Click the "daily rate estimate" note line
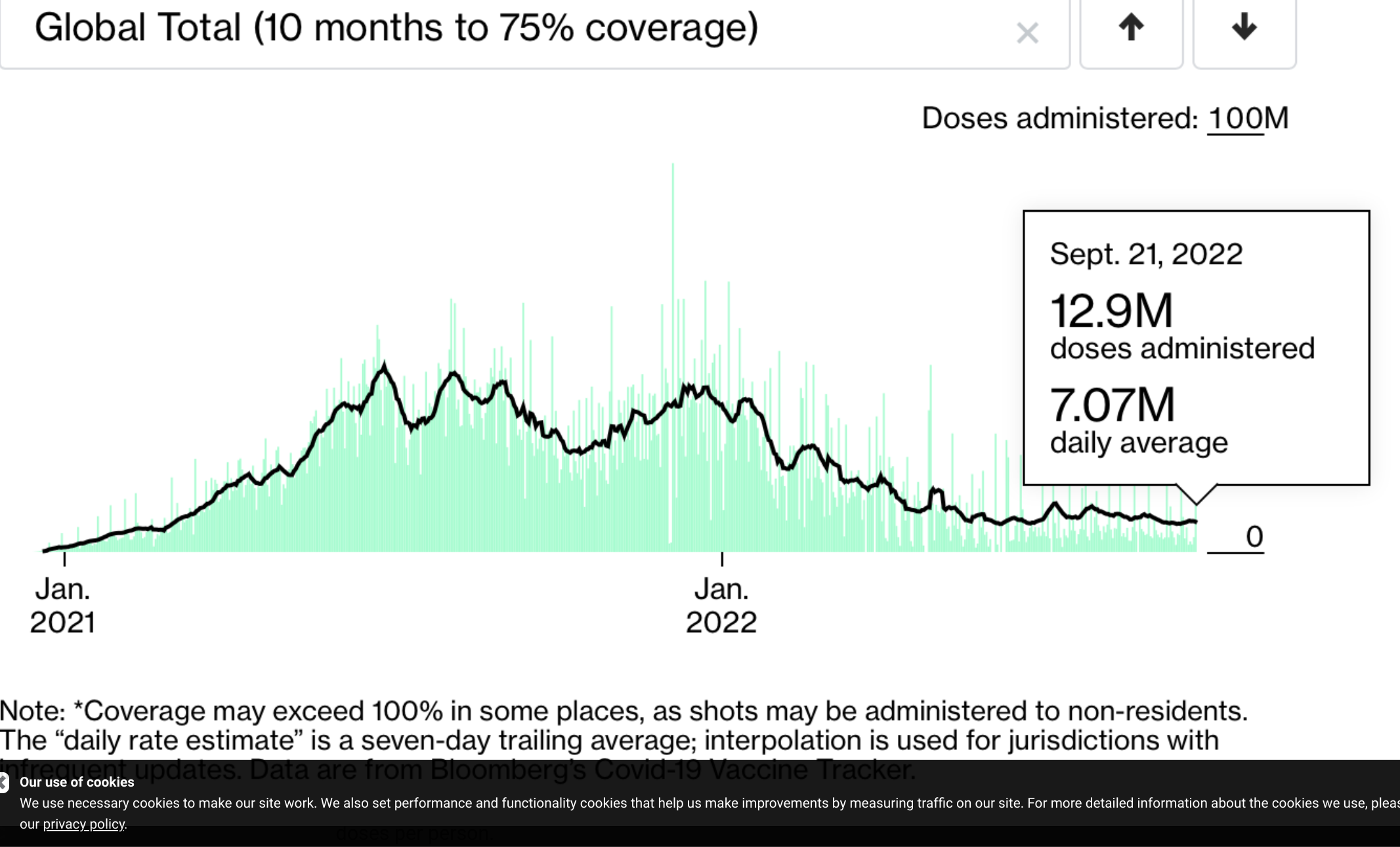Viewport: 1400px width, 847px height. [x=609, y=741]
